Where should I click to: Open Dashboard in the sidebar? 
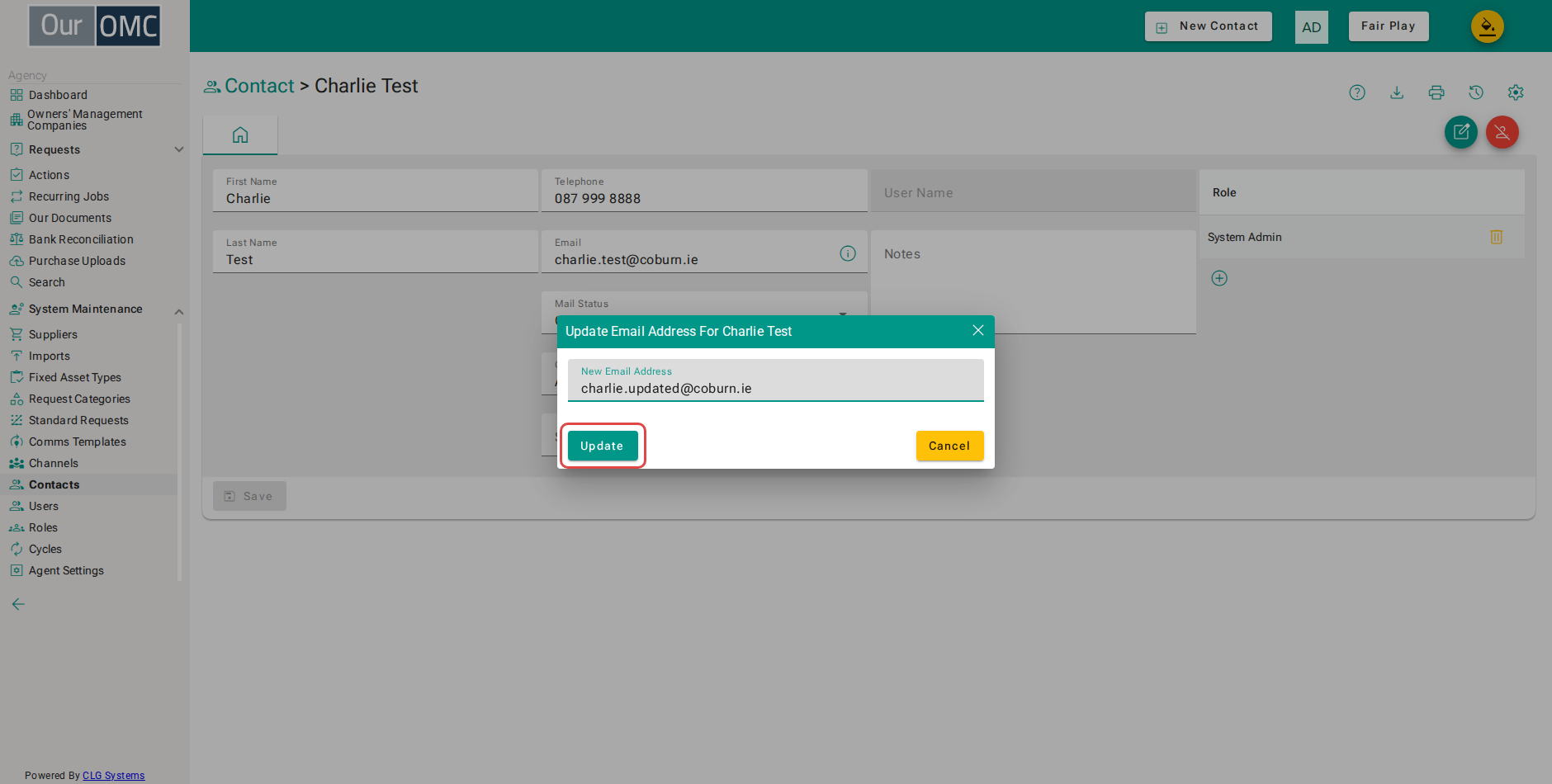[x=58, y=95]
